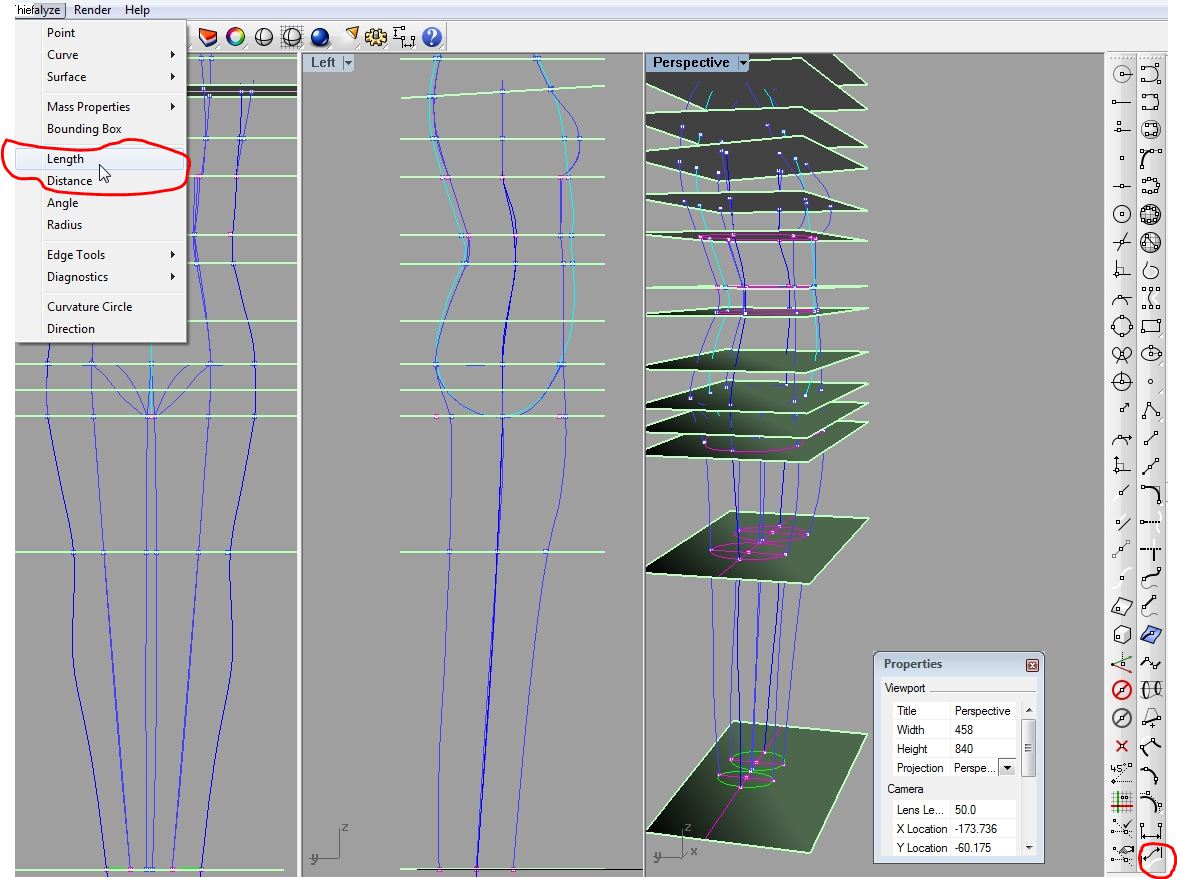Click the blue render sphere icon
Image resolution: width=1177 pixels, height=879 pixels.
[x=320, y=37]
